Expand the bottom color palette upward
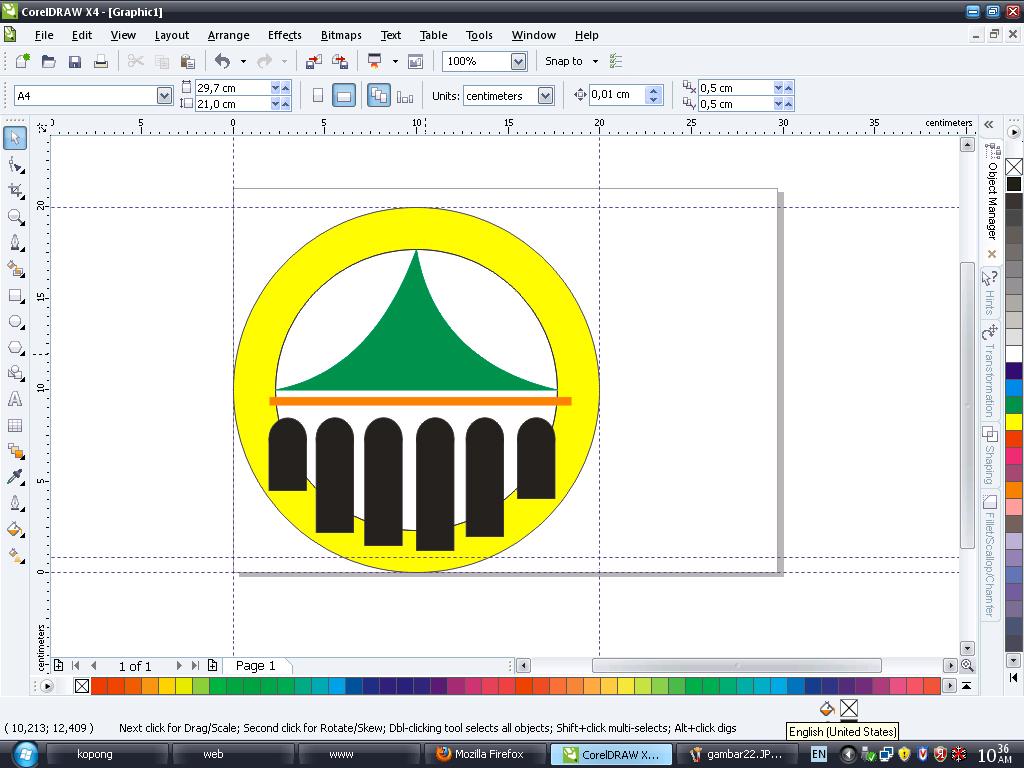The width and height of the screenshot is (1024, 768). pos(967,686)
